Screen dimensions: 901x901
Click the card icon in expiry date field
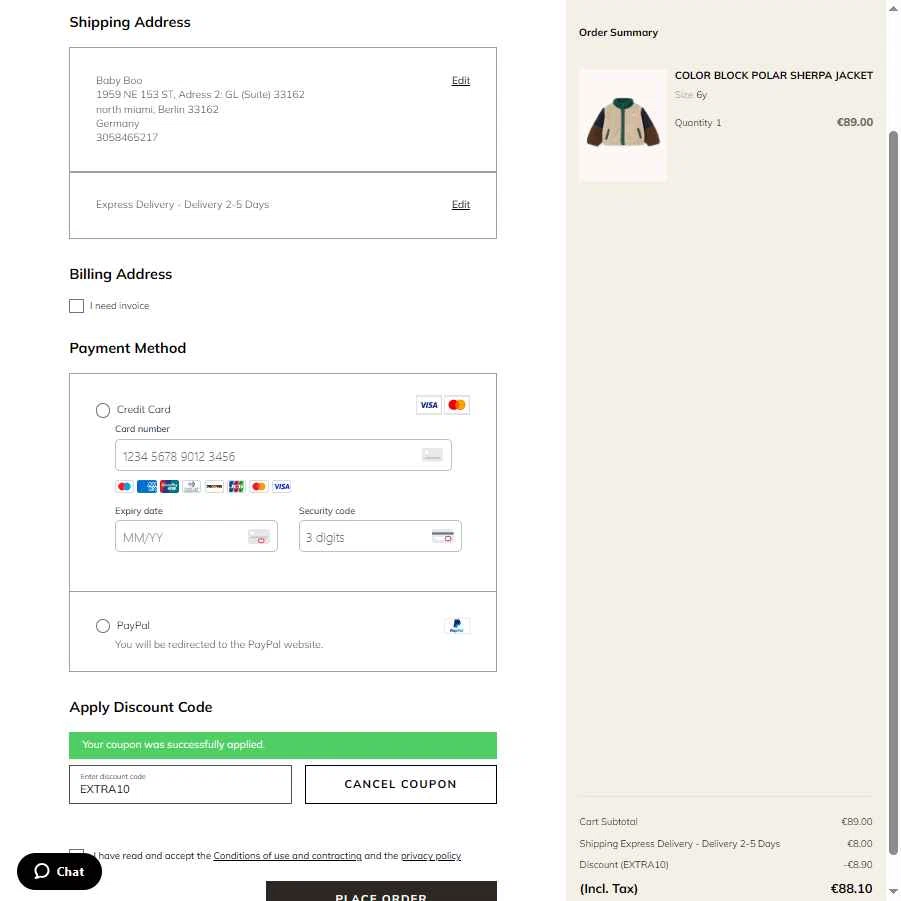point(259,537)
